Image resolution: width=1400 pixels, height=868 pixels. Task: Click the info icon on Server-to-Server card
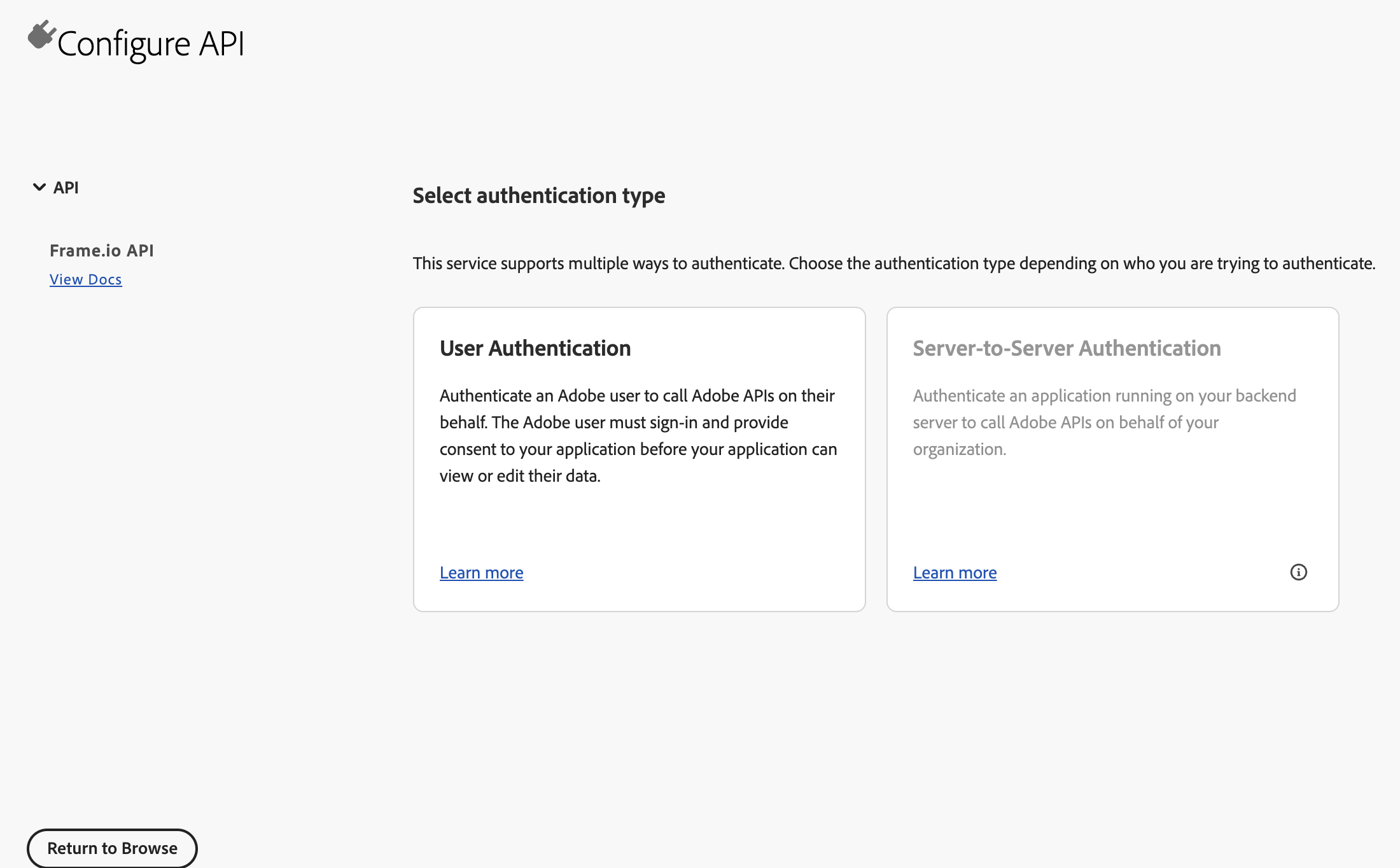pyautogui.click(x=1298, y=572)
